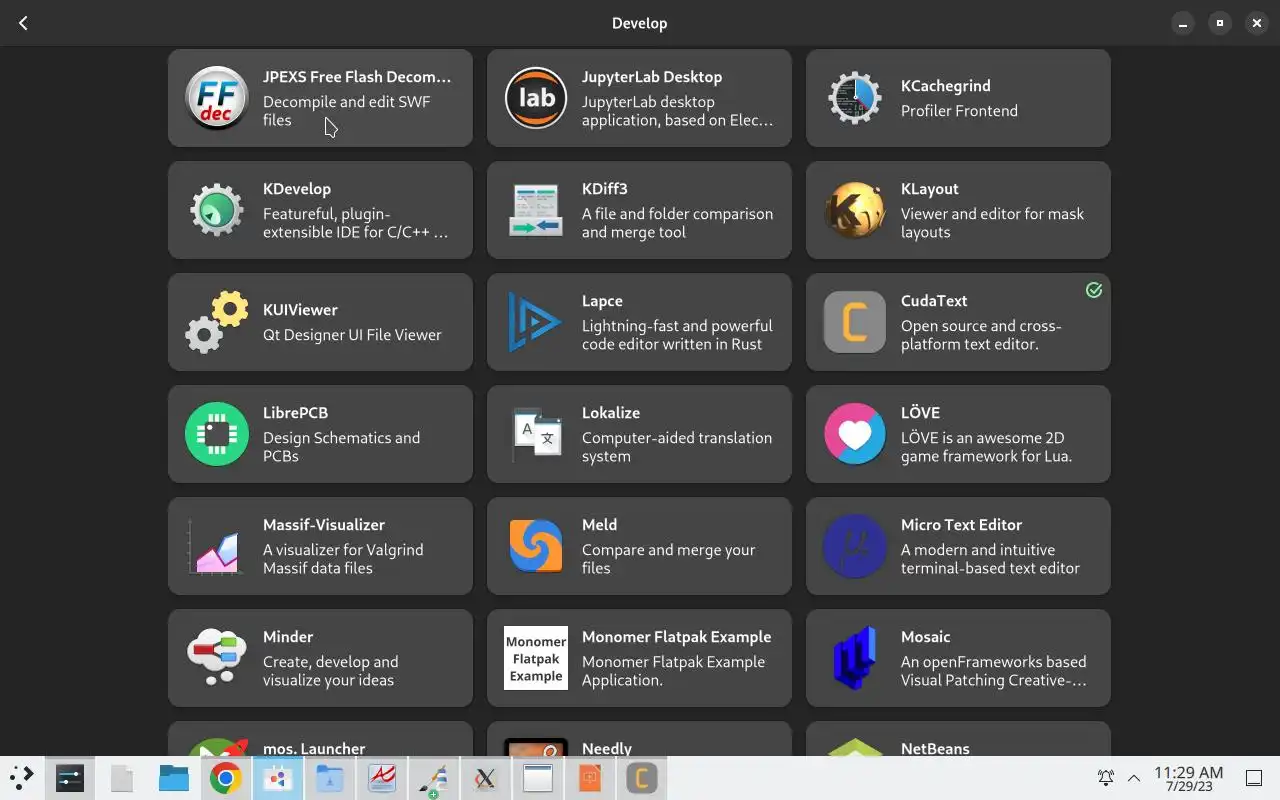Click the Lapce blue triangle icon
Viewport: 1280px width, 800px height.
point(534,322)
